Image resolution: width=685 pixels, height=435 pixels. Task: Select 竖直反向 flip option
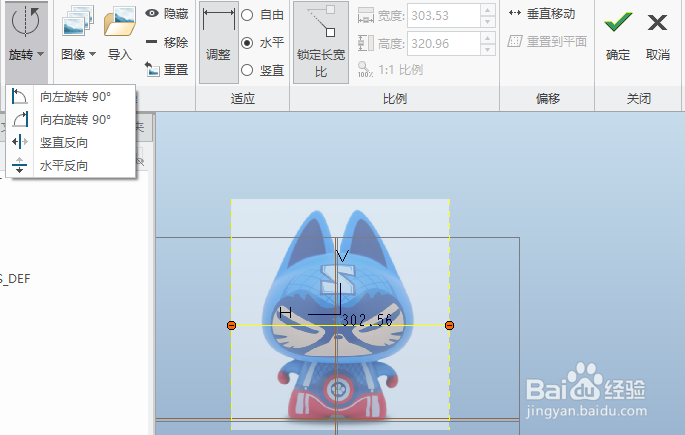pos(64,142)
